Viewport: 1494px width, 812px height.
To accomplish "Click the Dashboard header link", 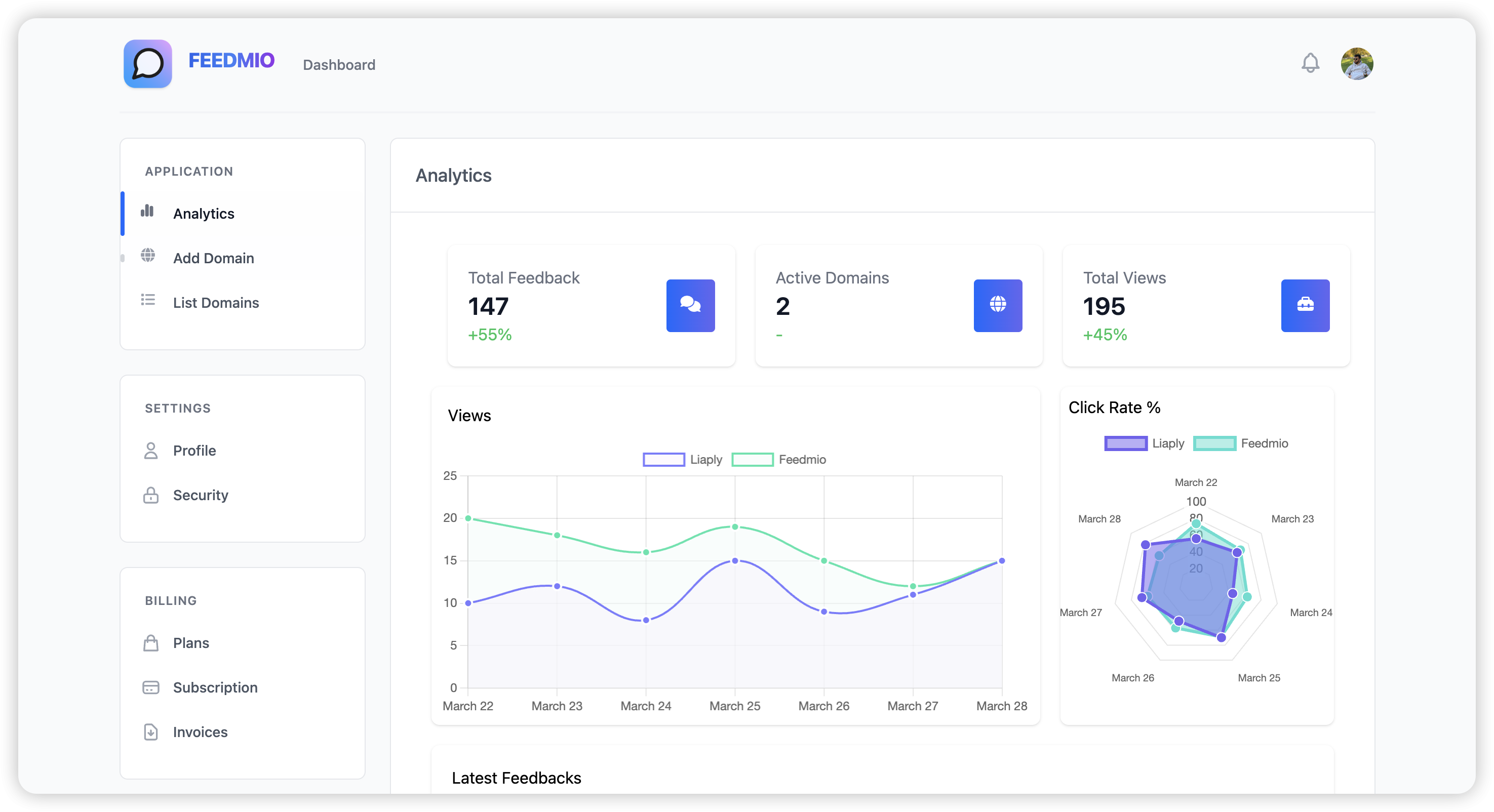I will tap(339, 65).
